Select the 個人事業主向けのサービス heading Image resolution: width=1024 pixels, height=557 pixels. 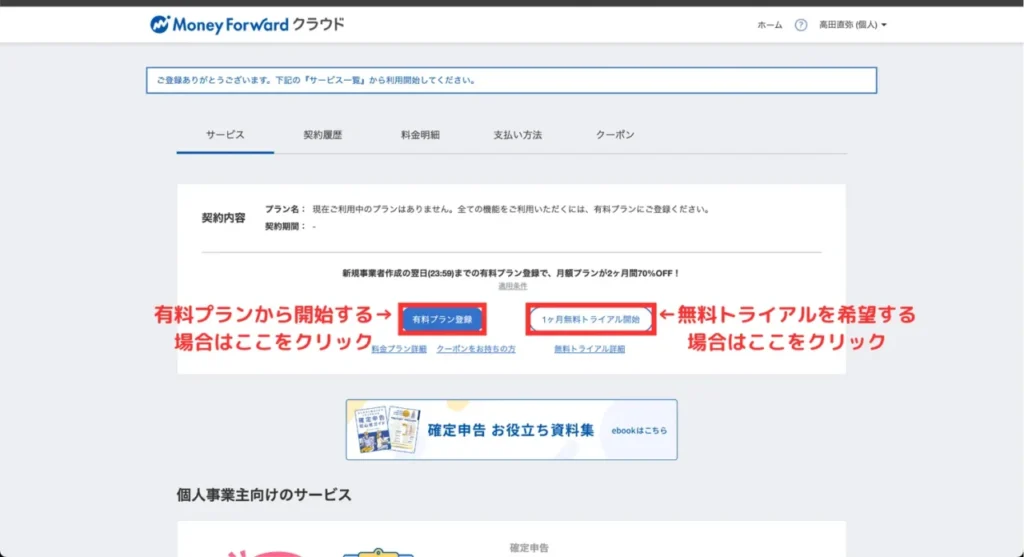264,495
